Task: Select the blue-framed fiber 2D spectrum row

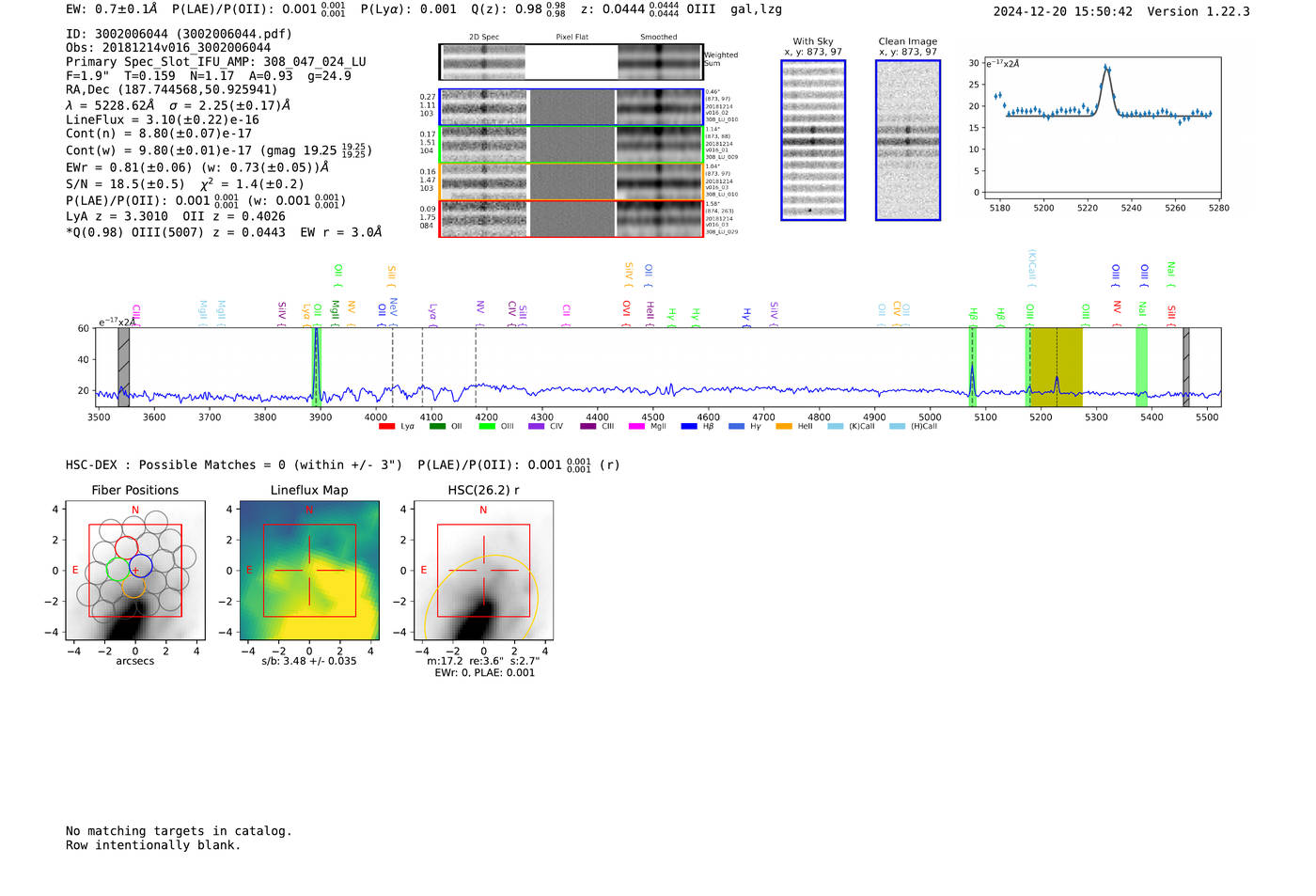Action: [572, 107]
